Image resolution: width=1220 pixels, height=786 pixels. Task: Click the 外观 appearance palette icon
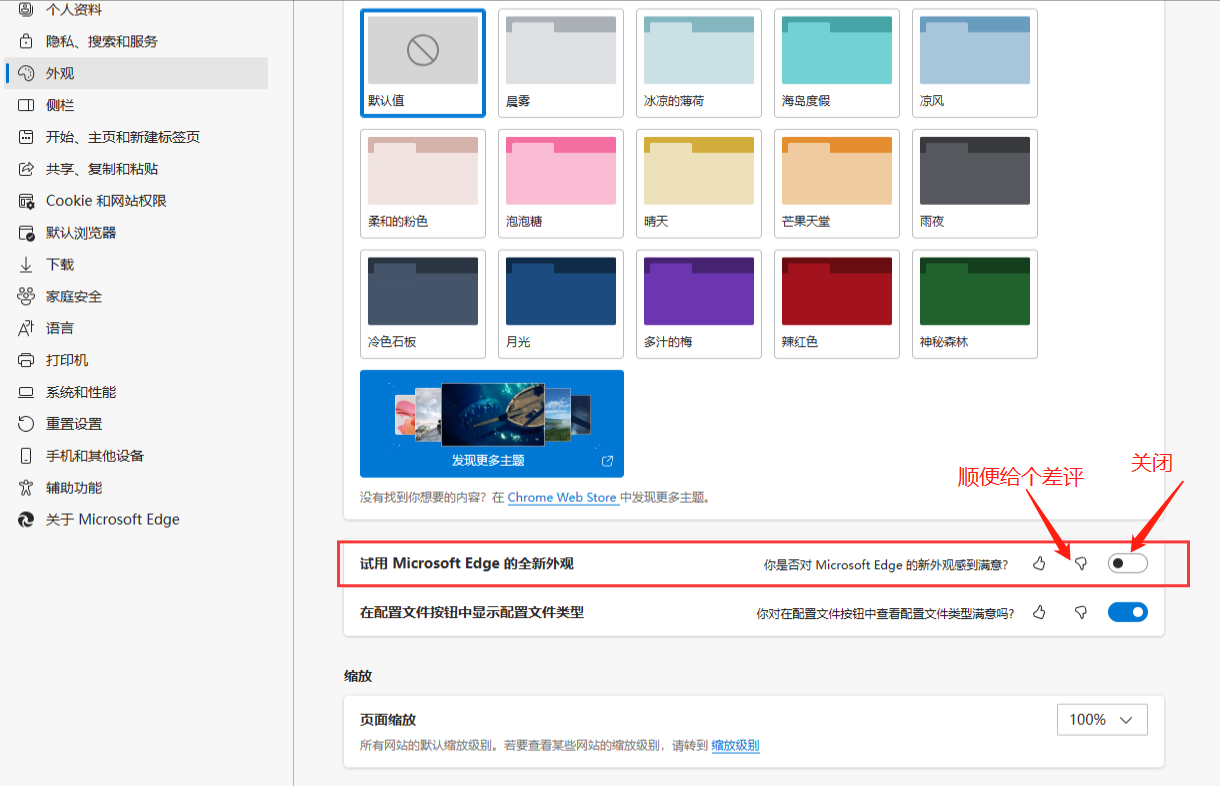click(26, 73)
